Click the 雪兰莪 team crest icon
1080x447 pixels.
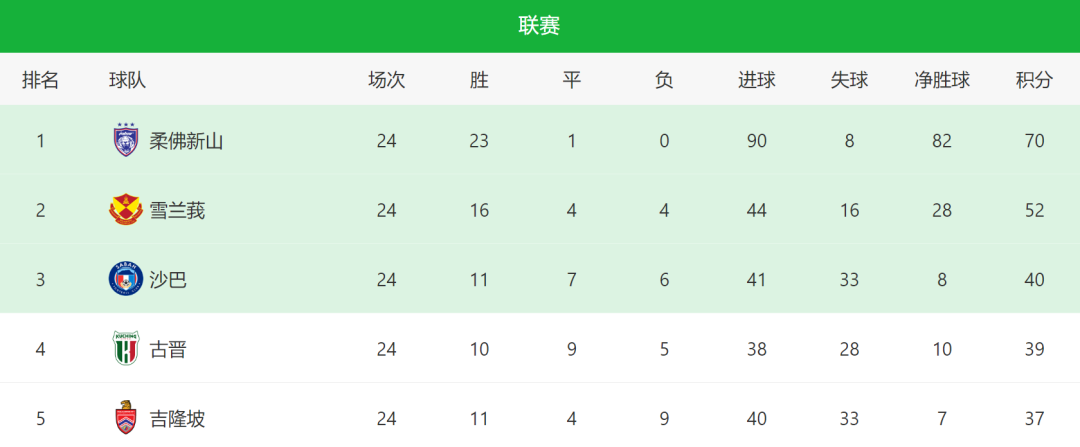click(125, 210)
